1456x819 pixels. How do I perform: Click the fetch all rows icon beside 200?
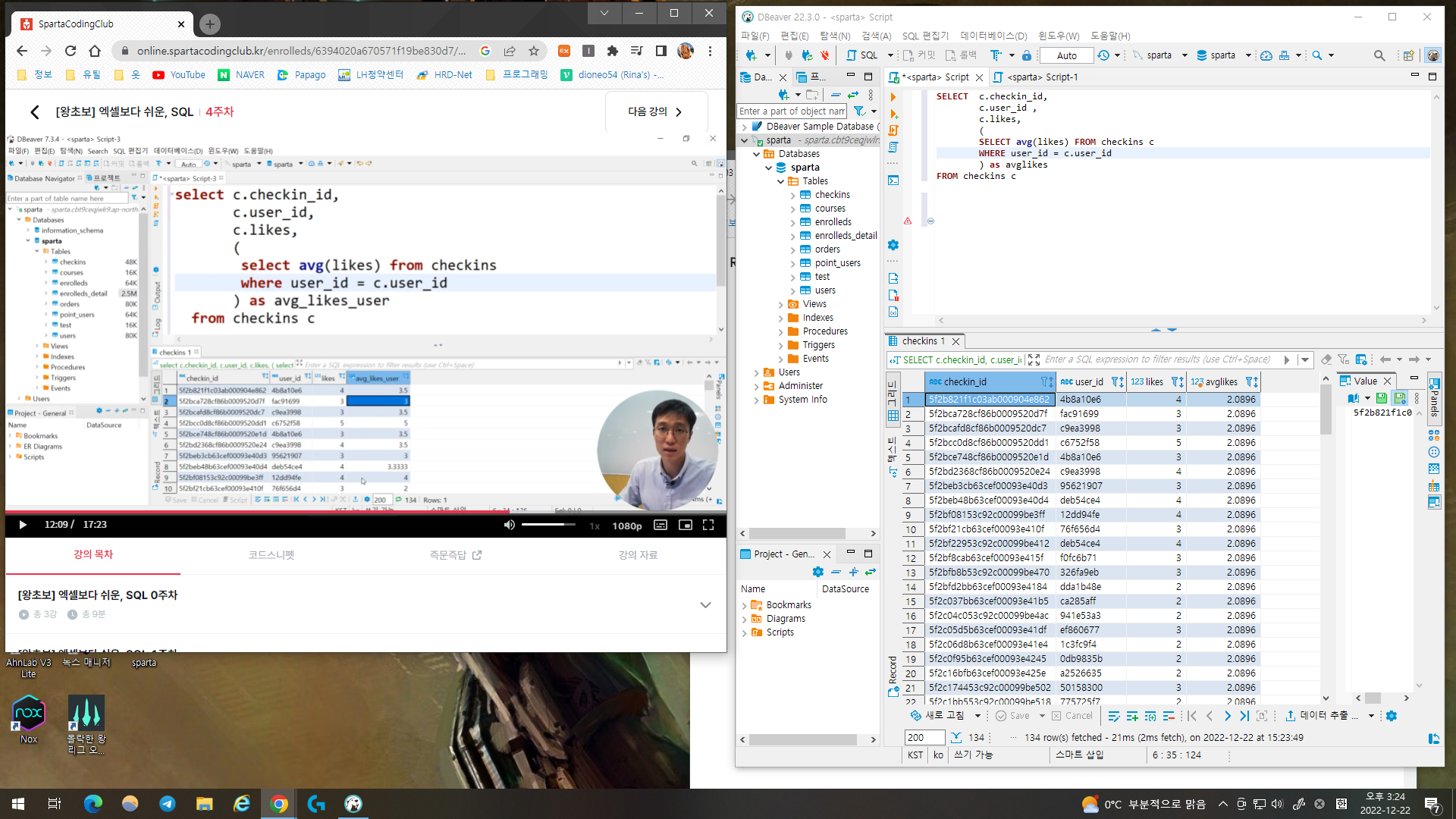coord(955,737)
